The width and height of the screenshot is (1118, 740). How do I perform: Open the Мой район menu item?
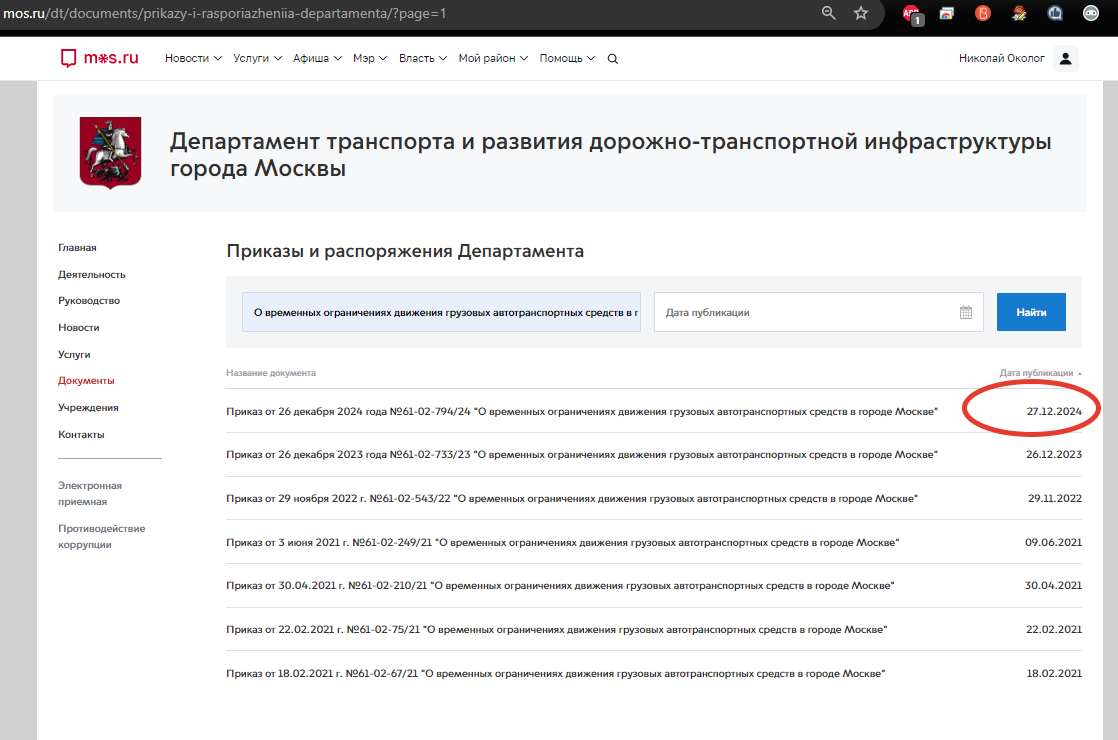coord(486,58)
